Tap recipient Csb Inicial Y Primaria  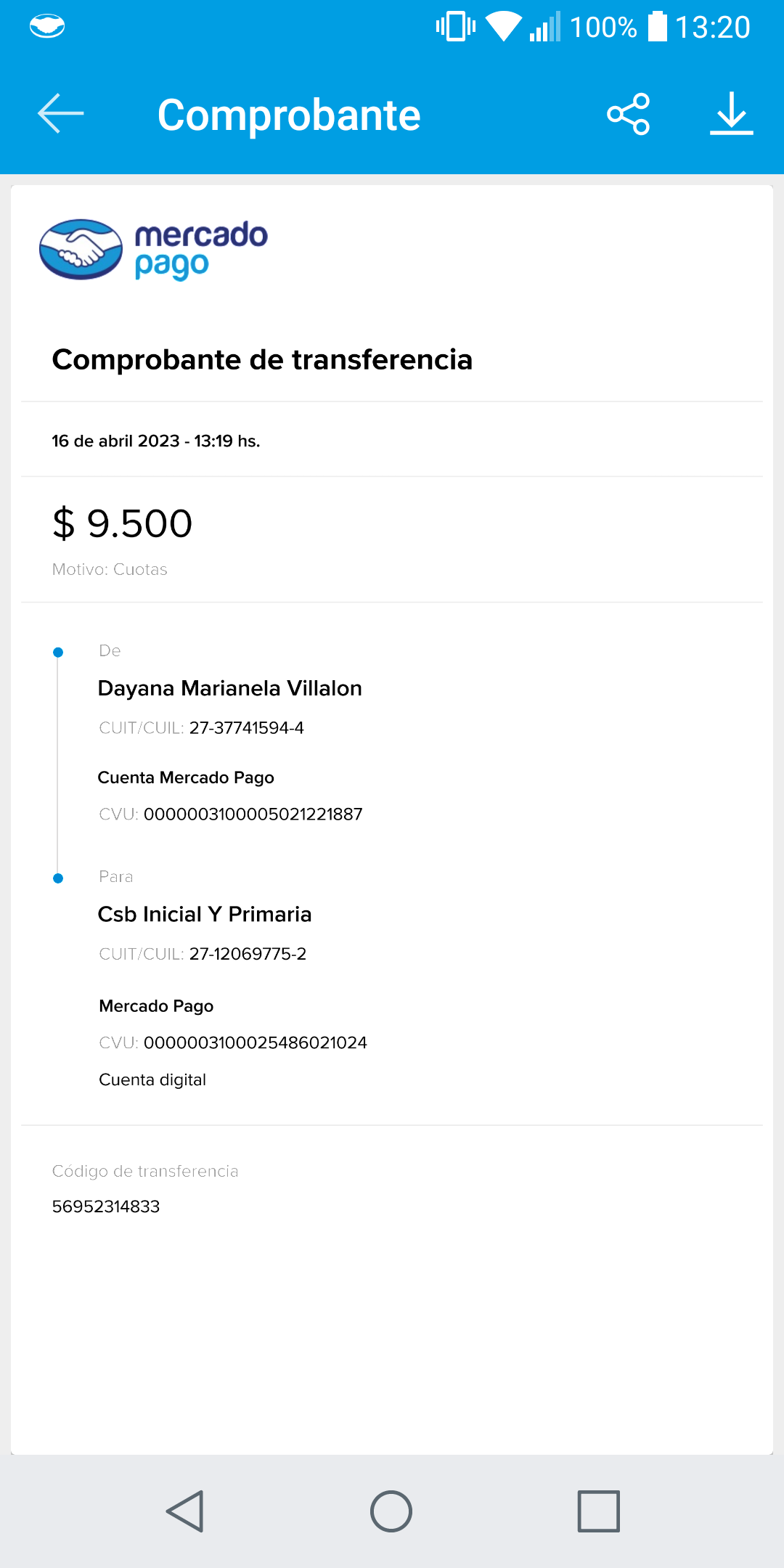tap(205, 914)
